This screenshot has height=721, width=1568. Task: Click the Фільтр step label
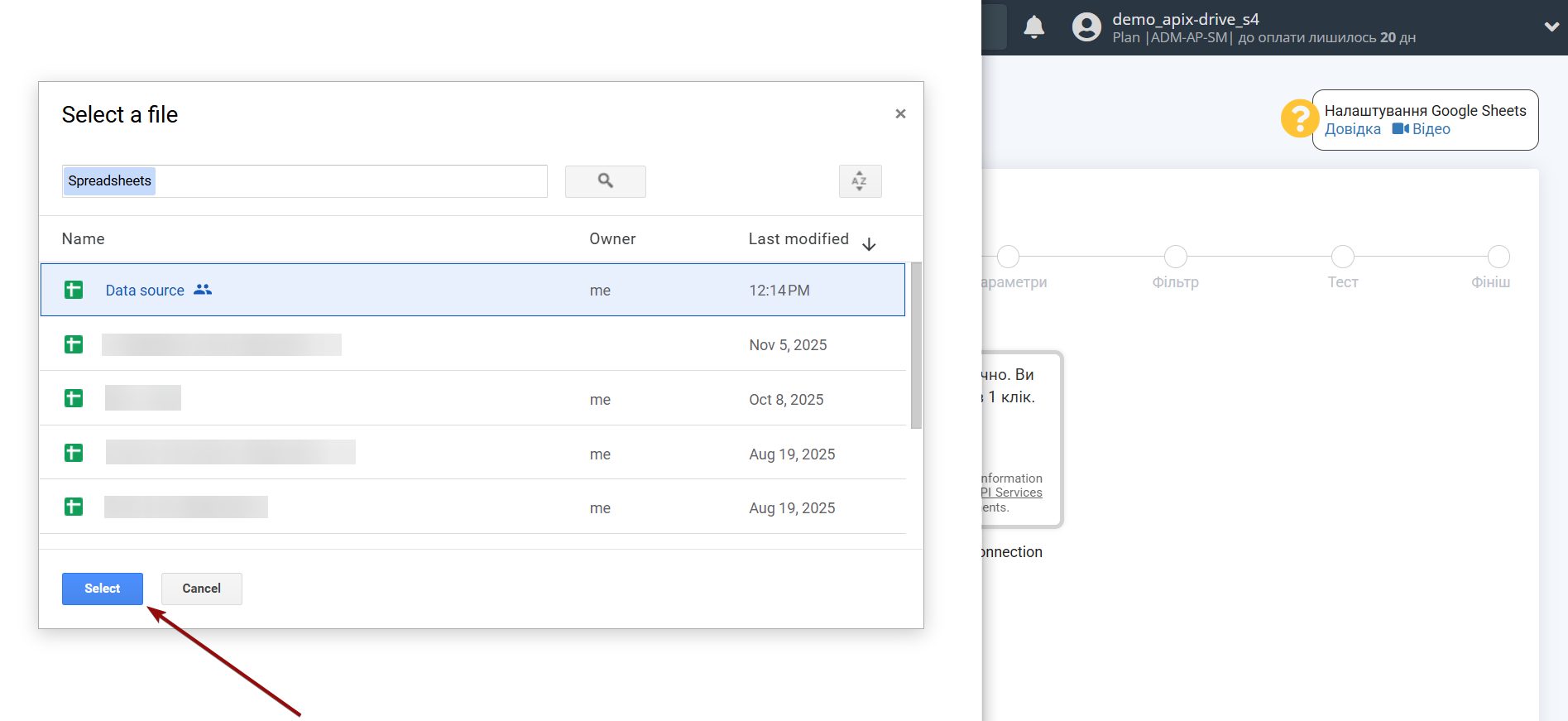1176,282
